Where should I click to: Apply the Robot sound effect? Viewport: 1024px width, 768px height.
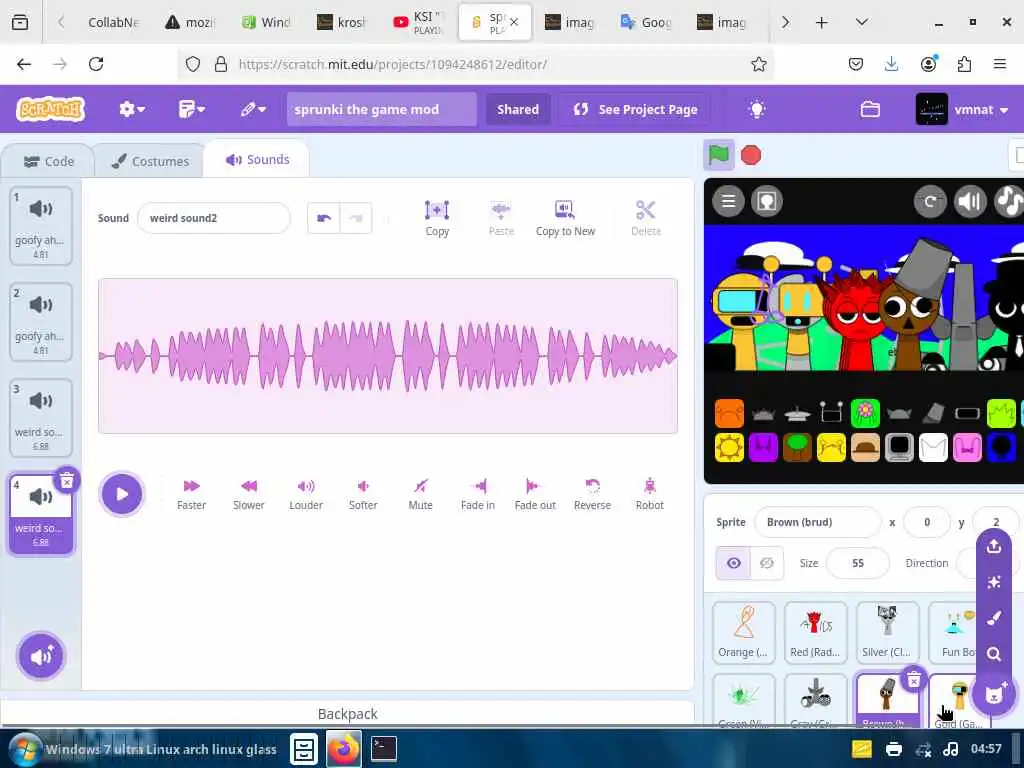pos(650,494)
